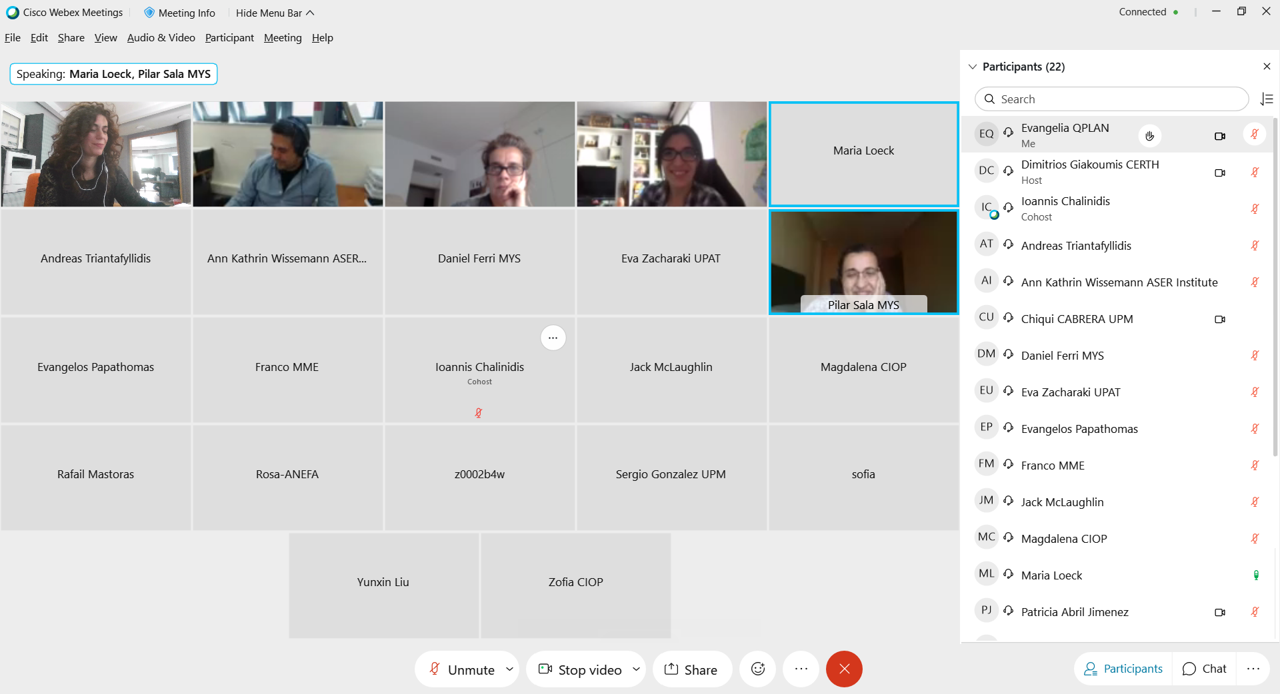Click Meeting Info
The width and height of the screenshot is (1280, 694).
pyautogui.click(x=179, y=13)
